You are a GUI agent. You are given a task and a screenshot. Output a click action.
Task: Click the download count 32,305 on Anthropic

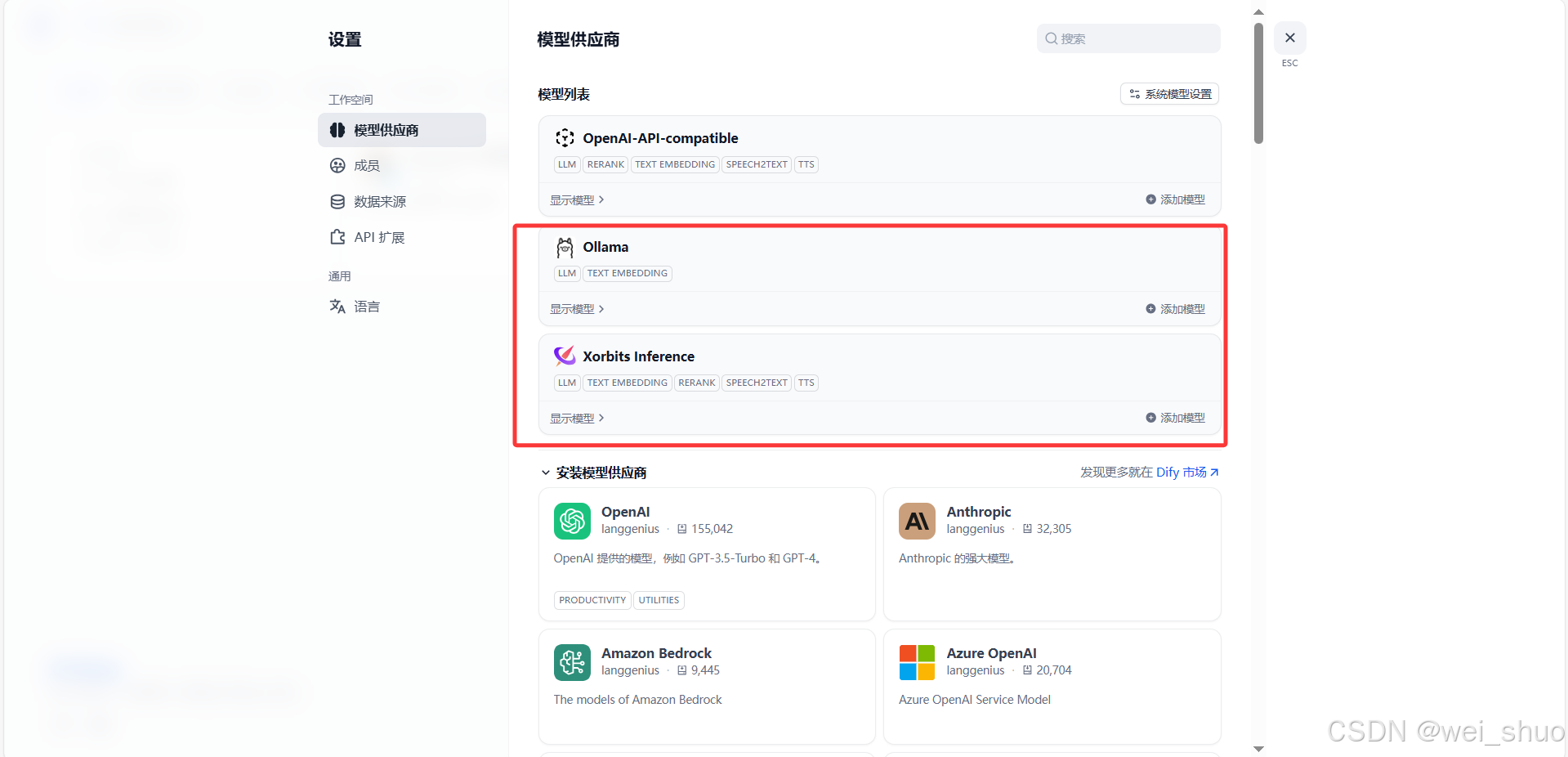(1054, 529)
